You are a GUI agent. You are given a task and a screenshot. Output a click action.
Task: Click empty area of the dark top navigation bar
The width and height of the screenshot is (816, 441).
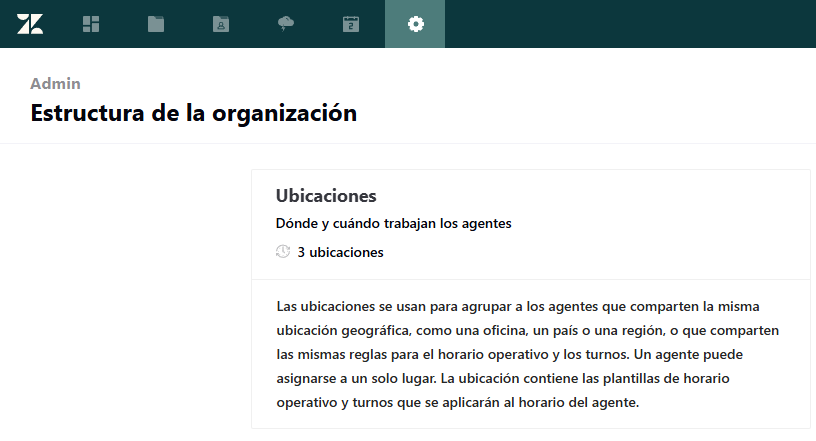click(630, 24)
